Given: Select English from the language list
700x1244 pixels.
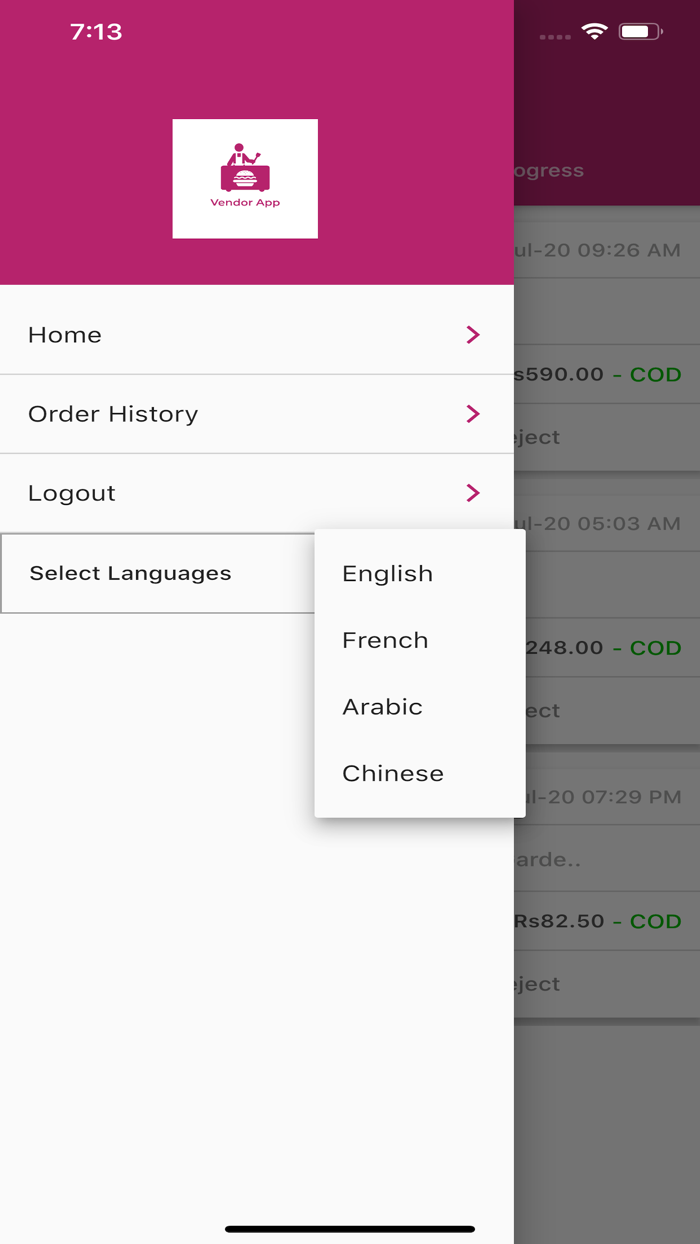Looking at the screenshot, I should (x=387, y=573).
